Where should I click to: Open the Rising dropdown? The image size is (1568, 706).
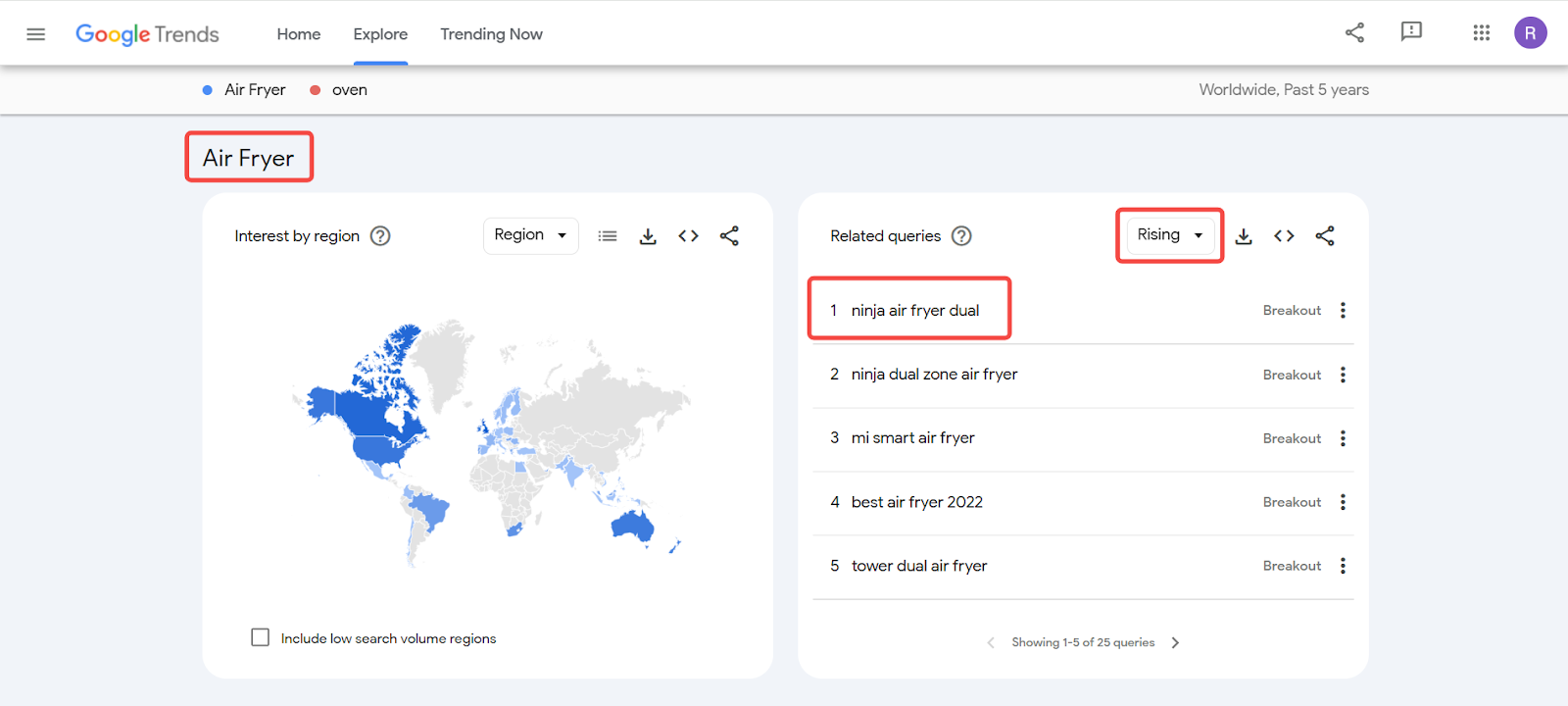pos(1170,235)
